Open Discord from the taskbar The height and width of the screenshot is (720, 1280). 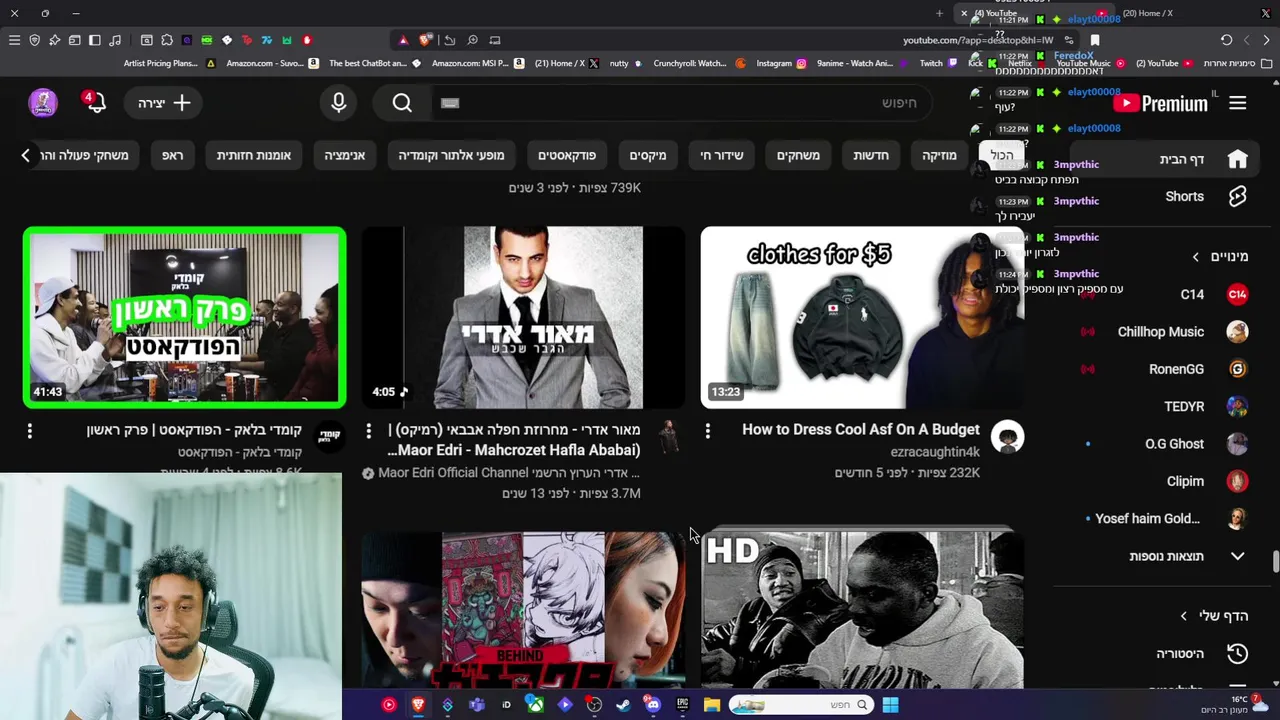click(653, 705)
